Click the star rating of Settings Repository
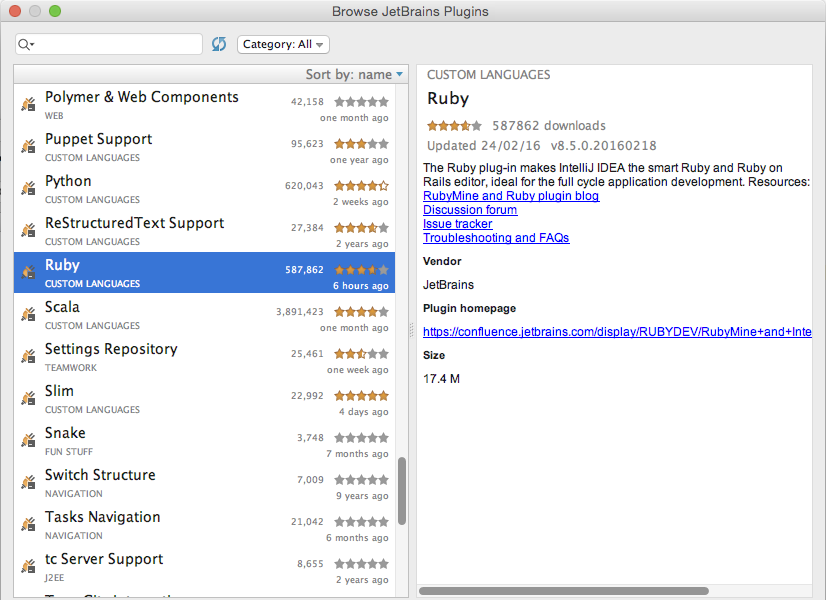826x600 pixels. (x=361, y=353)
